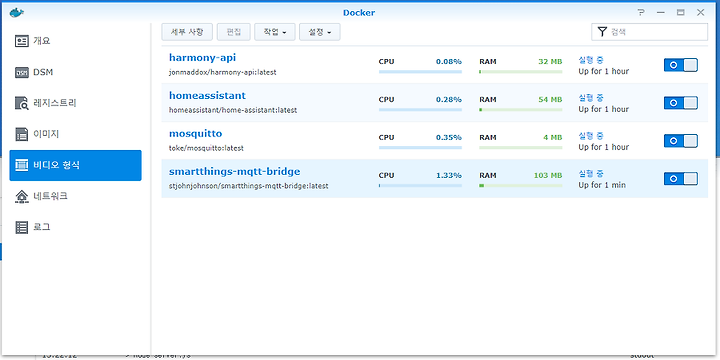Click the 0.35% CPU value for mosquitto

click(449, 137)
